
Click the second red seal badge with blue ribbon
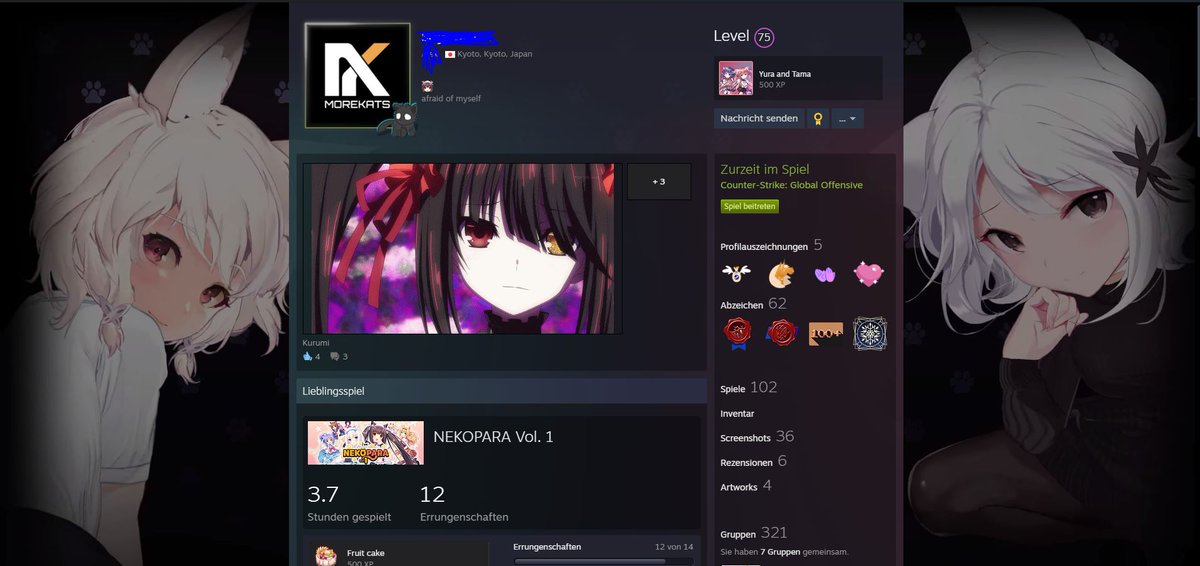(x=781, y=333)
